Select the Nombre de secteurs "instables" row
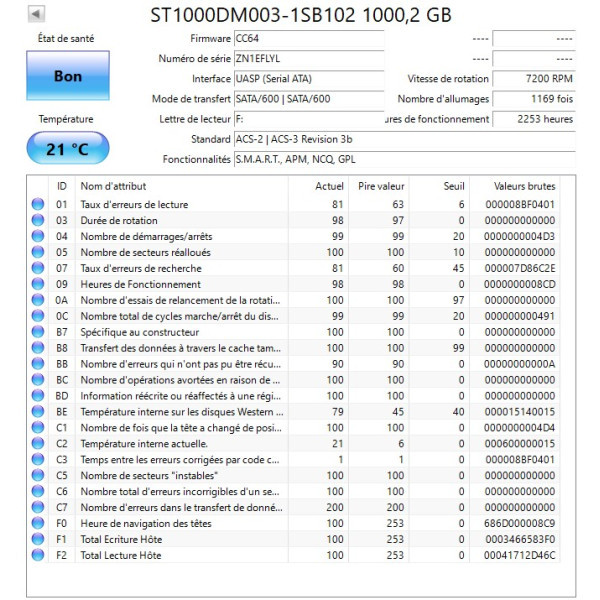The width and height of the screenshot is (600, 600). coord(293,475)
